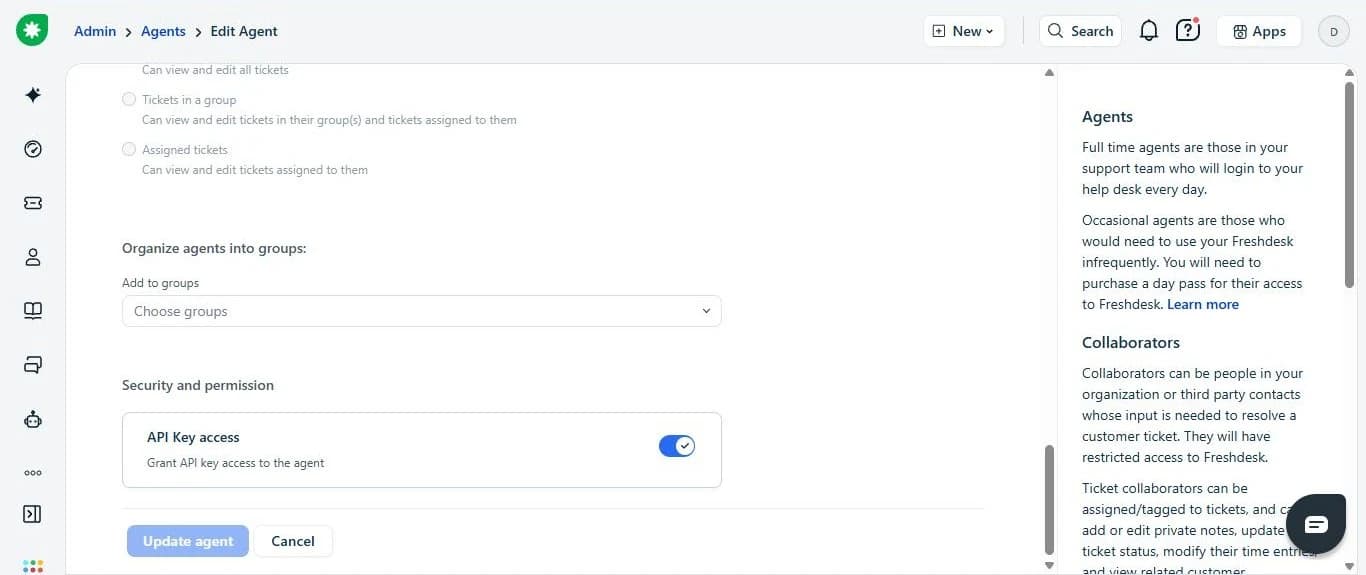Click 'Grant API key access to the agent' text
Screen dimensions: 1366x575
click(x=236, y=463)
